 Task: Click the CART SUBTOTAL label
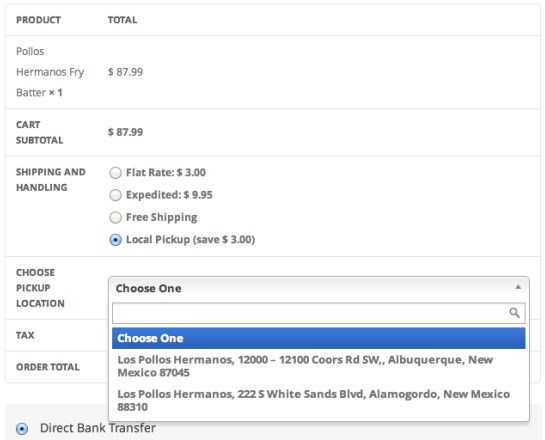coord(40,132)
